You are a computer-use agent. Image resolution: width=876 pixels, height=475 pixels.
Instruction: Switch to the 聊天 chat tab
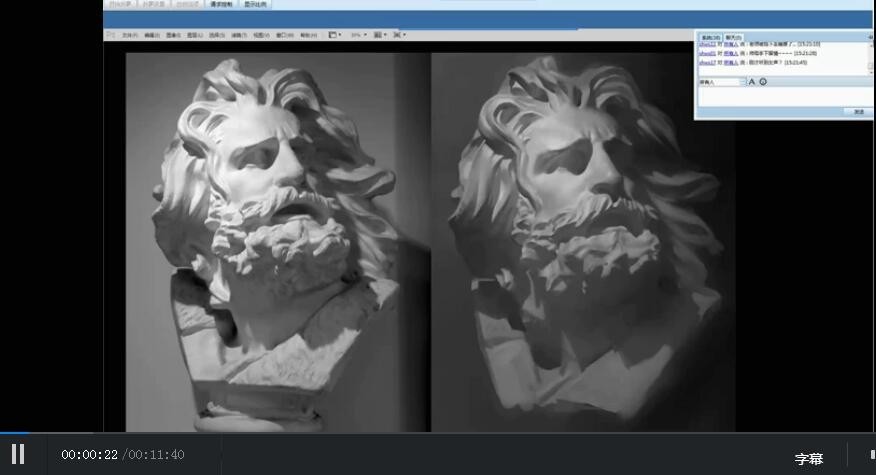(734, 37)
